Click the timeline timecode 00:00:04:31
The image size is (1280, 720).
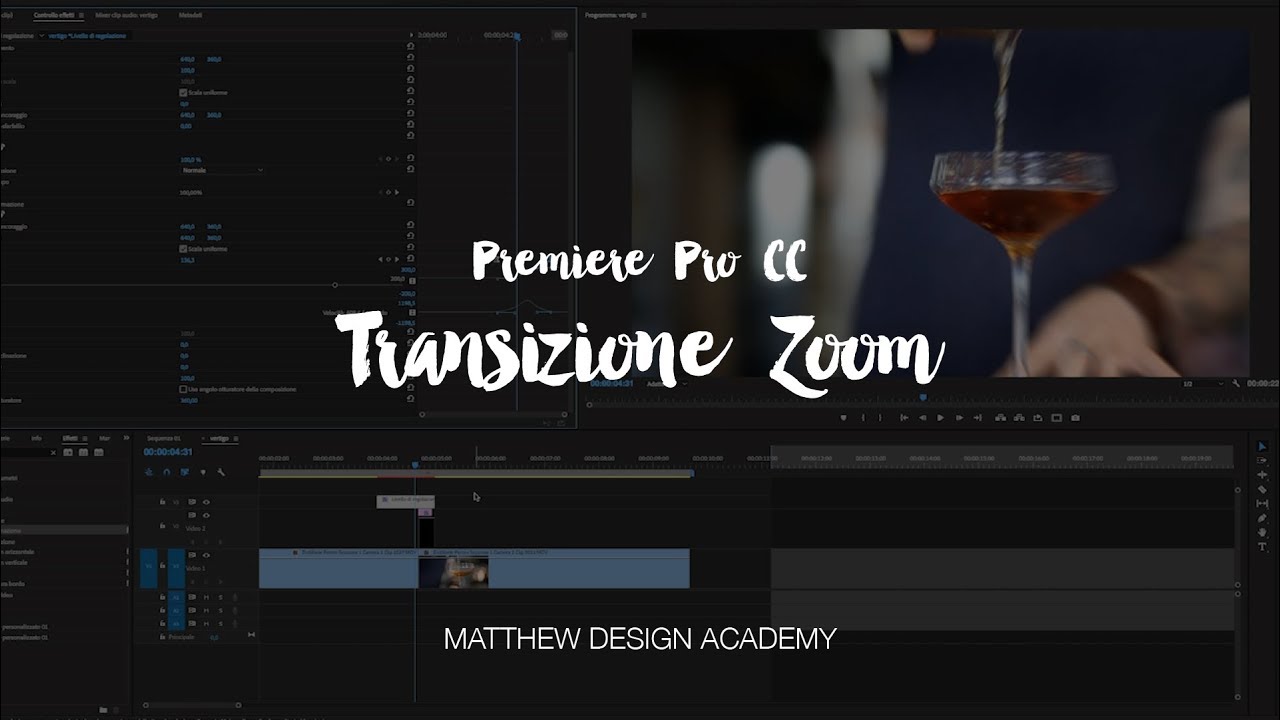pos(168,452)
